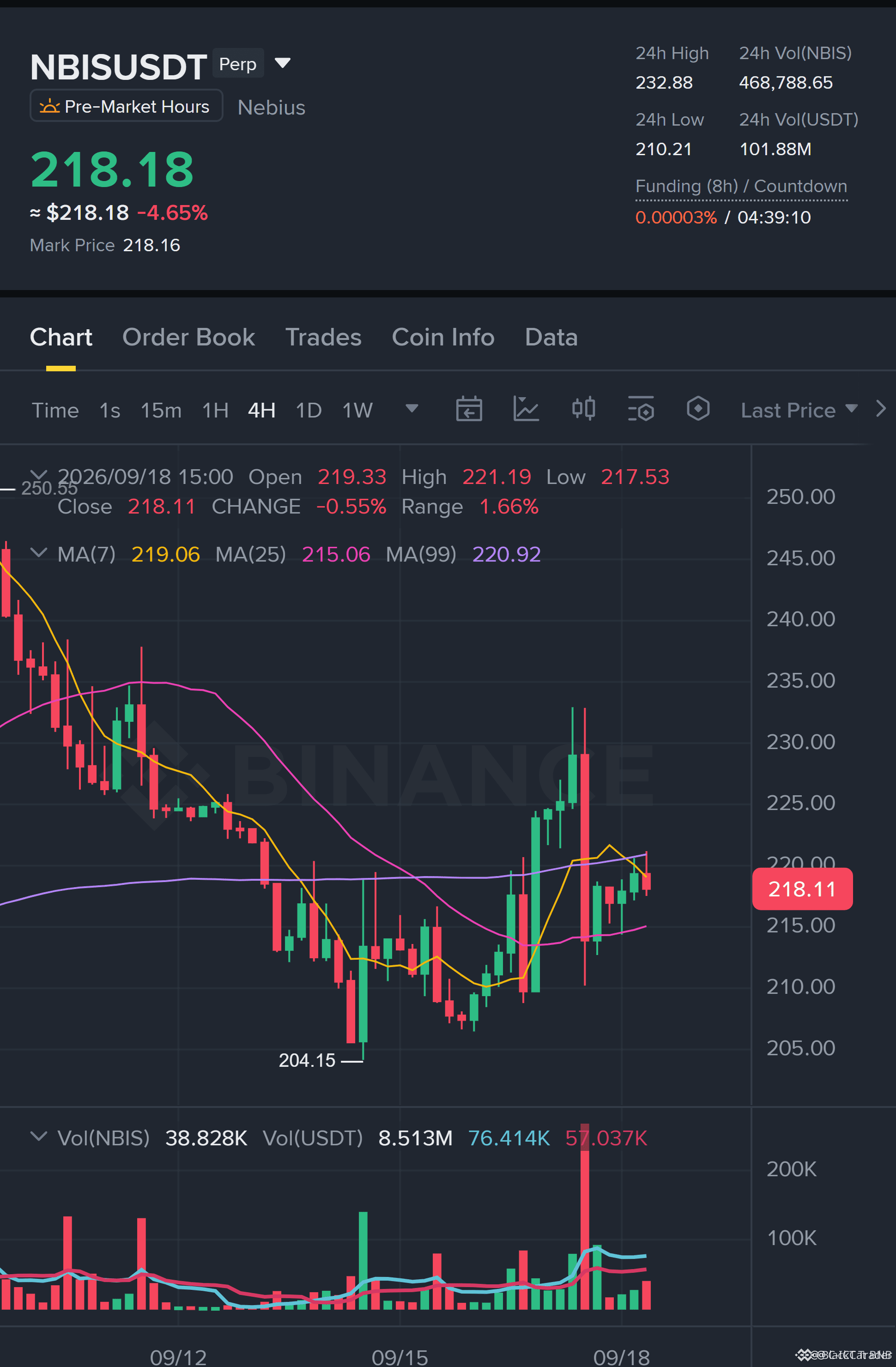Collapse the MA indicator legend chevron
The width and height of the screenshot is (896, 1367).
click(x=38, y=552)
